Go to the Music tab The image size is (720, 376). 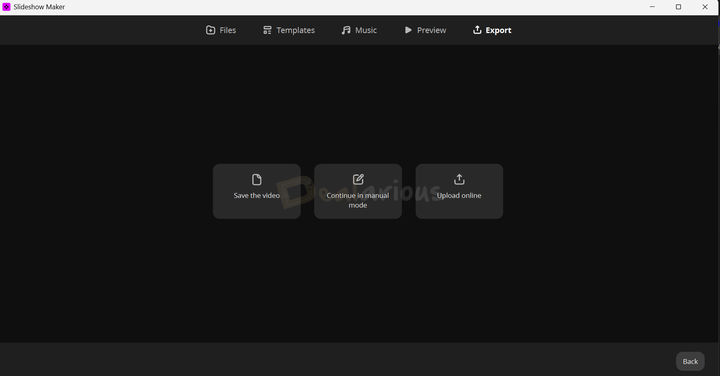point(359,30)
